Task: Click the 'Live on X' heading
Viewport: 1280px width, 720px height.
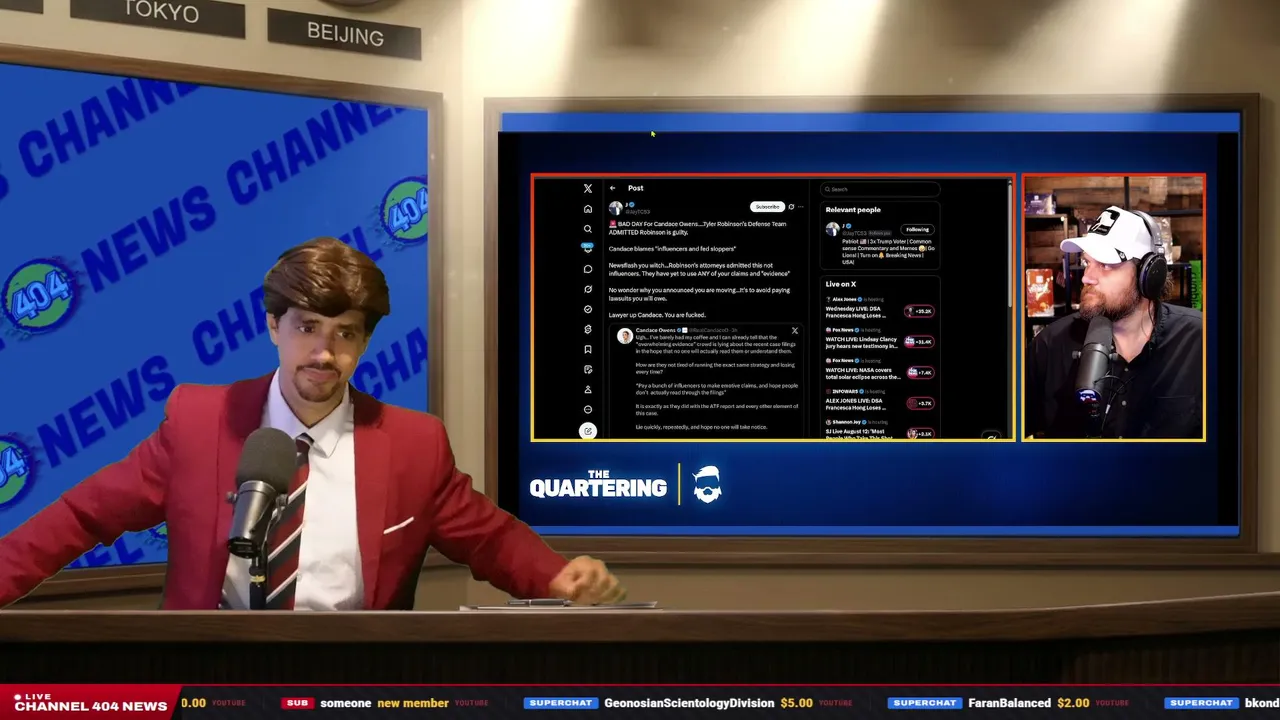Action: click(x=841, y=284)
